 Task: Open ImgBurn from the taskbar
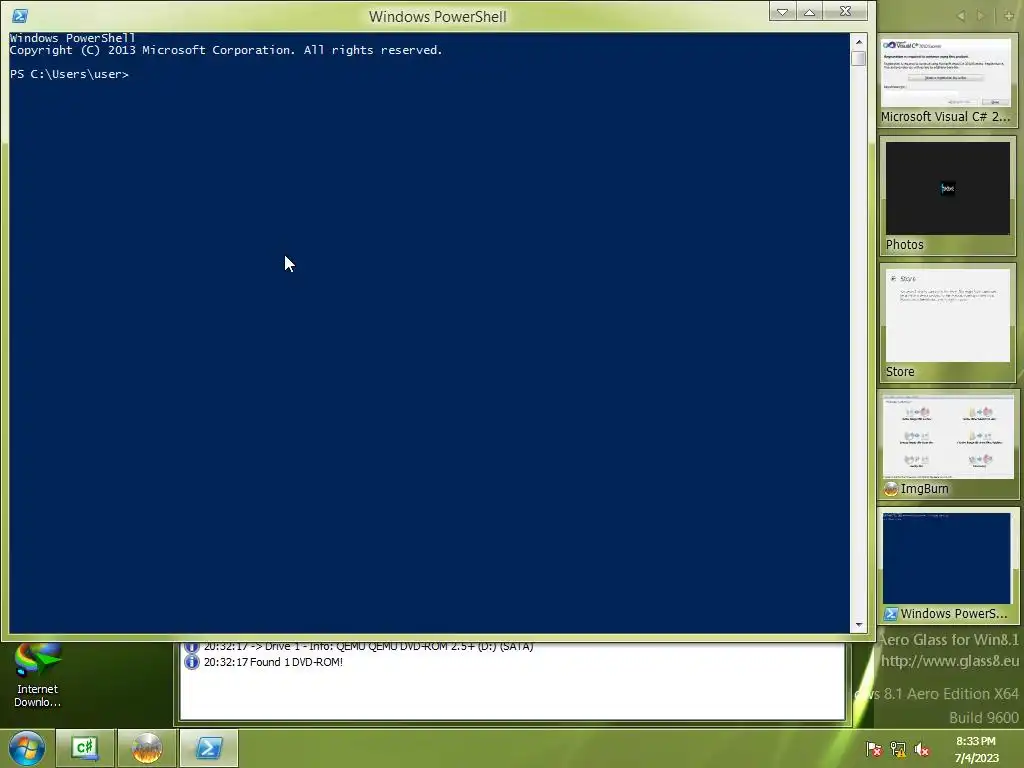147,748
